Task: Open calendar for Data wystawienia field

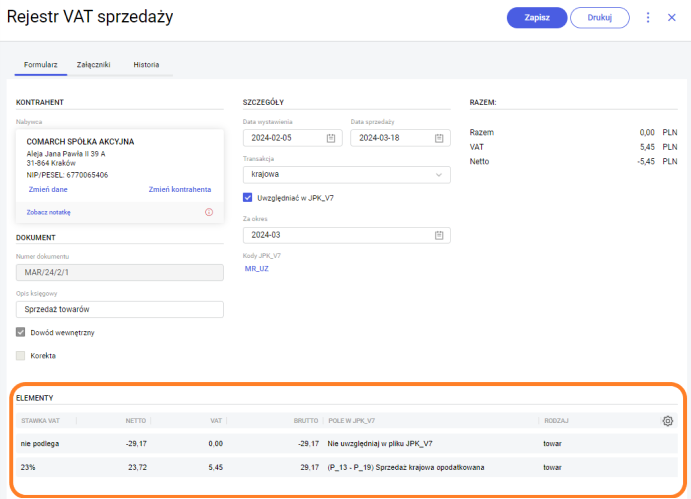Action: point(331,138)
